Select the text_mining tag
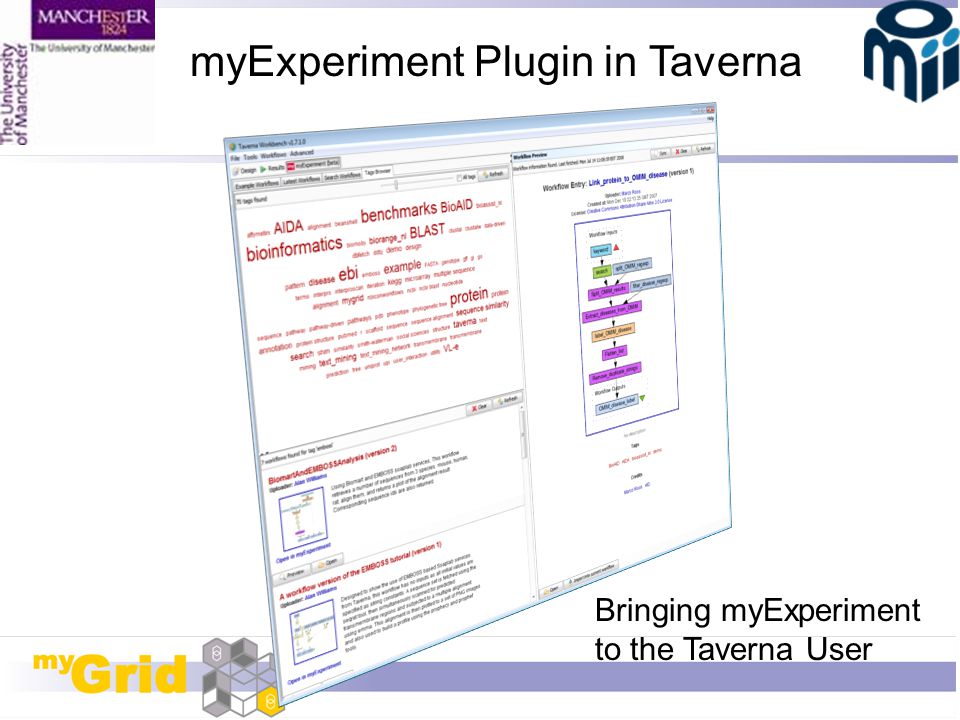The height and width of the screenshot is (720, 960). click(x=337, y=360)
